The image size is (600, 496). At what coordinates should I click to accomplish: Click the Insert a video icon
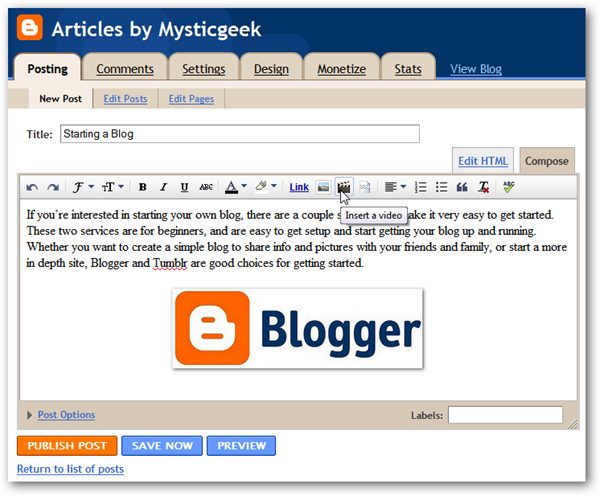(x=344, y=187)
